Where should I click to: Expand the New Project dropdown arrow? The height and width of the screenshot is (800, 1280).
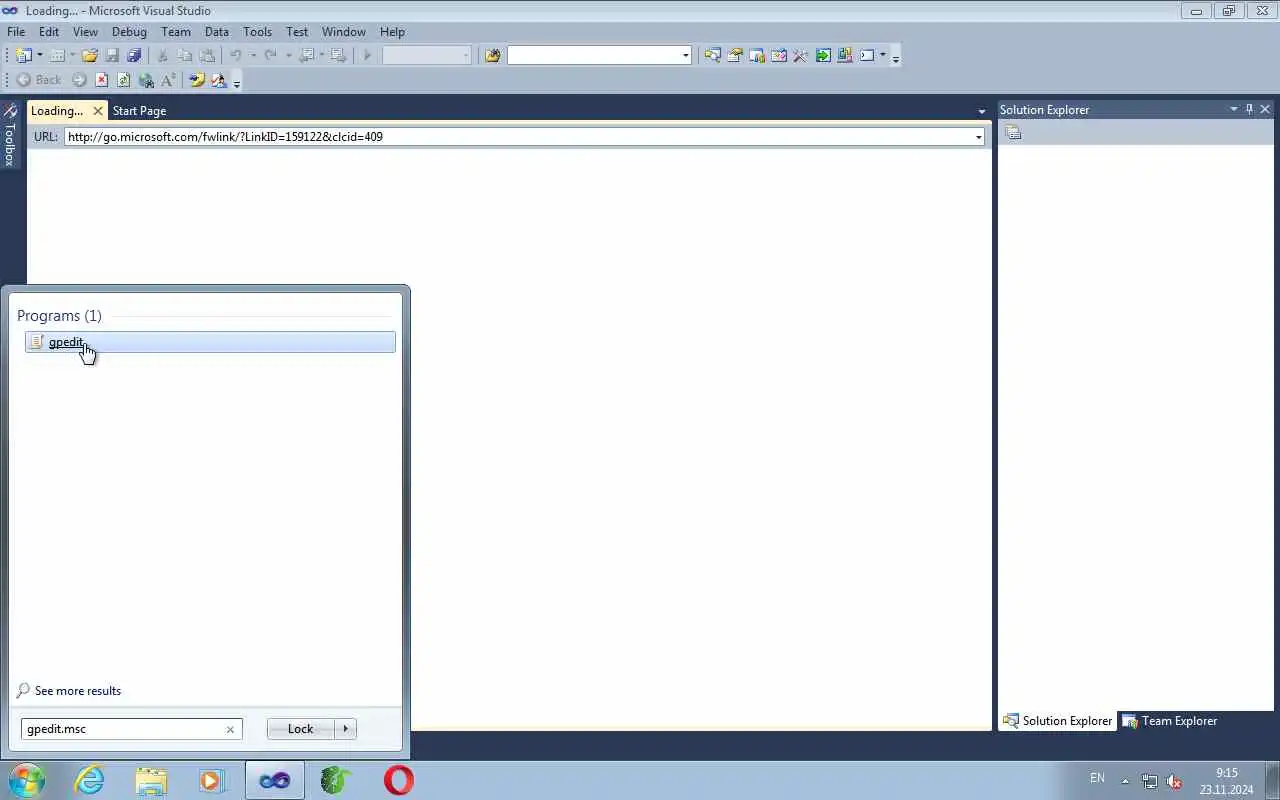[x=40, y=56]
